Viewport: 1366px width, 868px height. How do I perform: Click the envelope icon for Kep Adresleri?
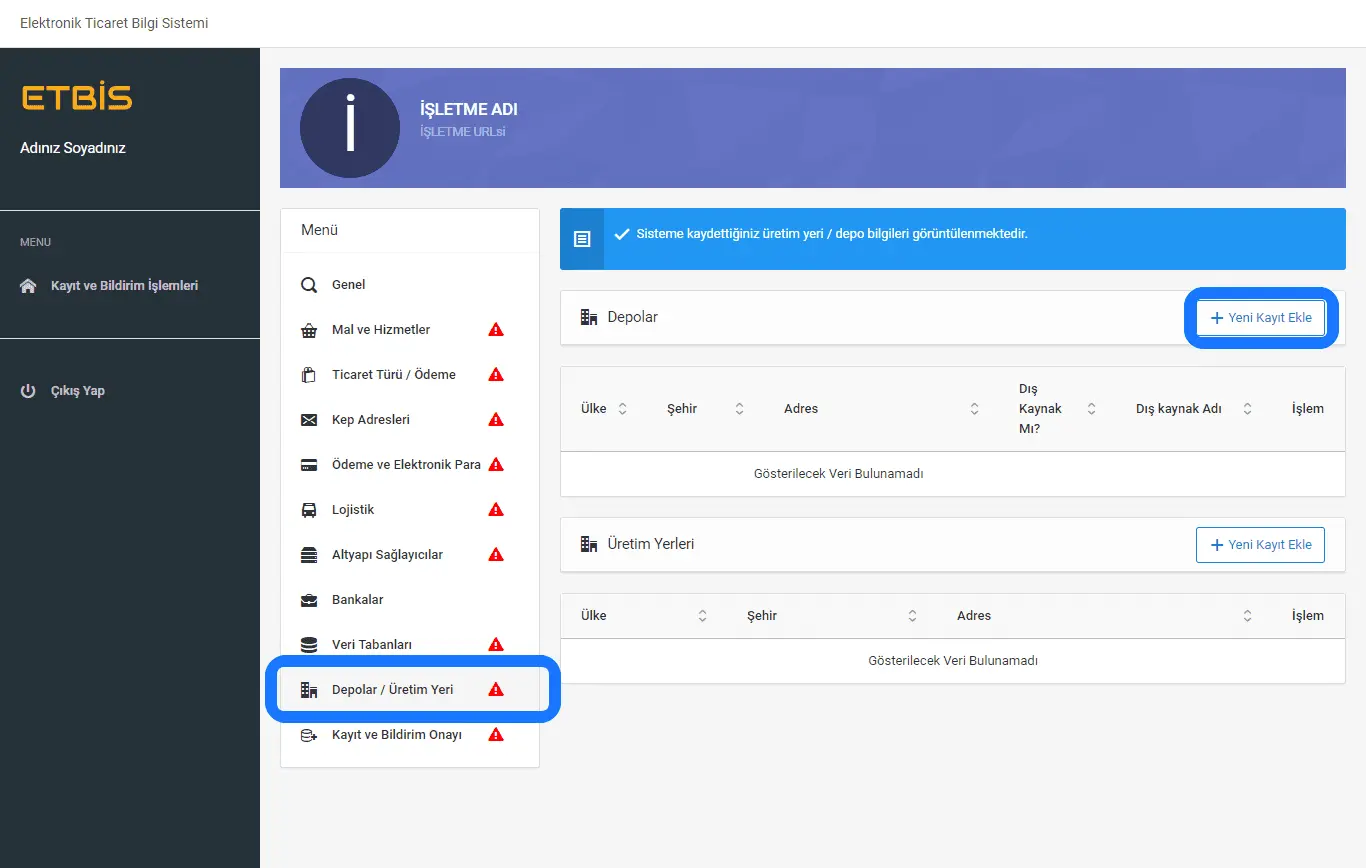[x=309, y=420]
